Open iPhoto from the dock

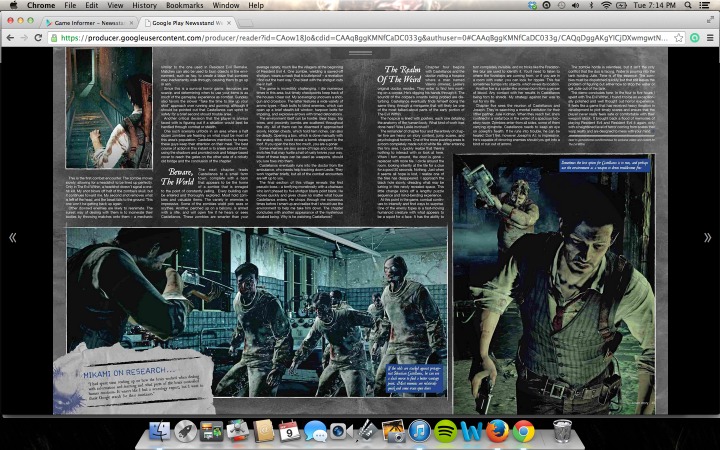(393, 432)
